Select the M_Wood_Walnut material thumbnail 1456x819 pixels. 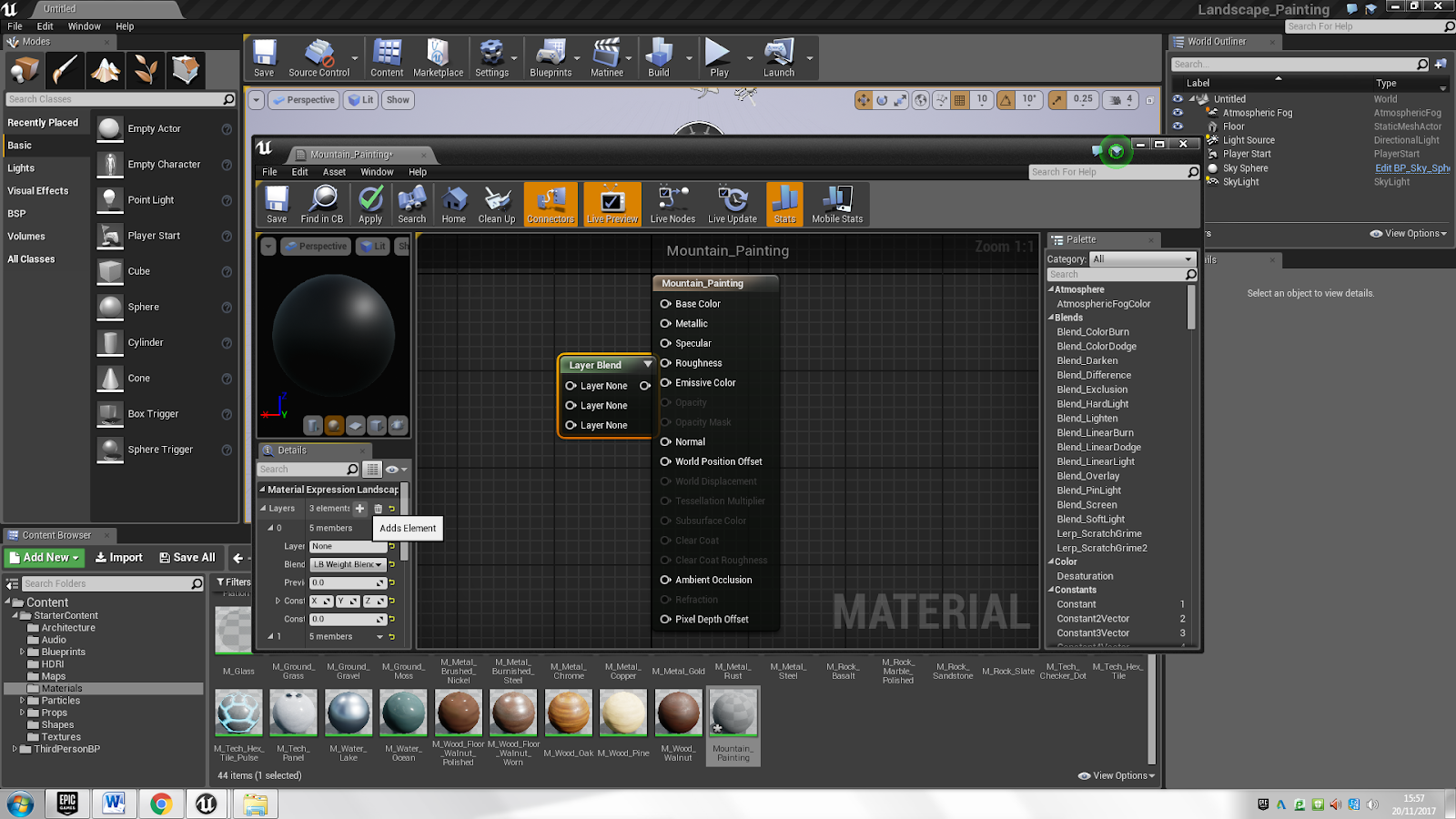pyautogui.click(x=678, y=711)
